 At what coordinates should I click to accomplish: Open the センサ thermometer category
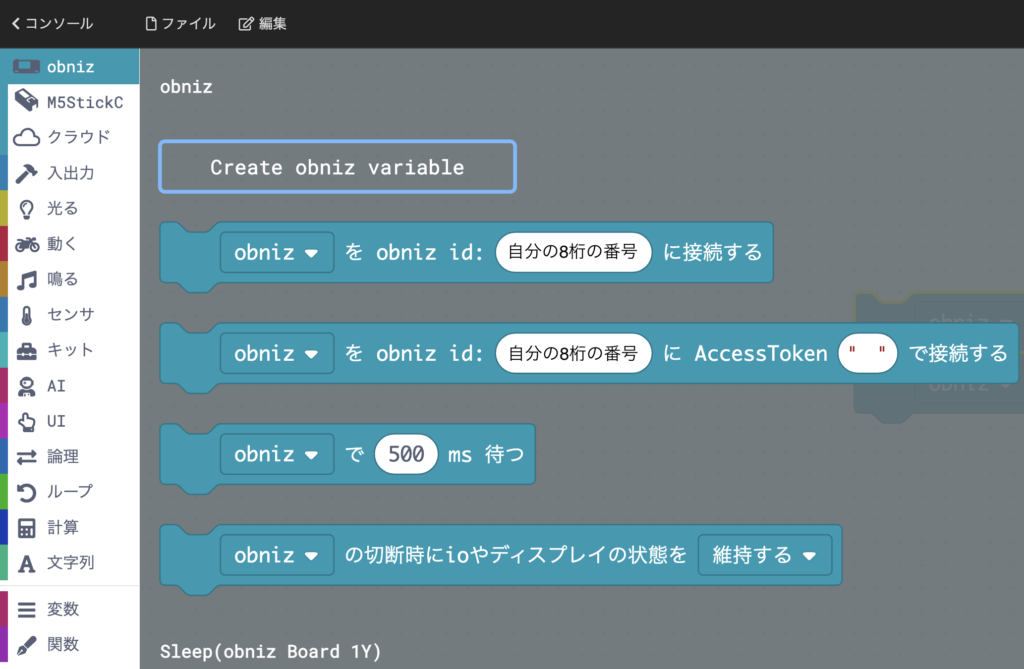point(70,315)
